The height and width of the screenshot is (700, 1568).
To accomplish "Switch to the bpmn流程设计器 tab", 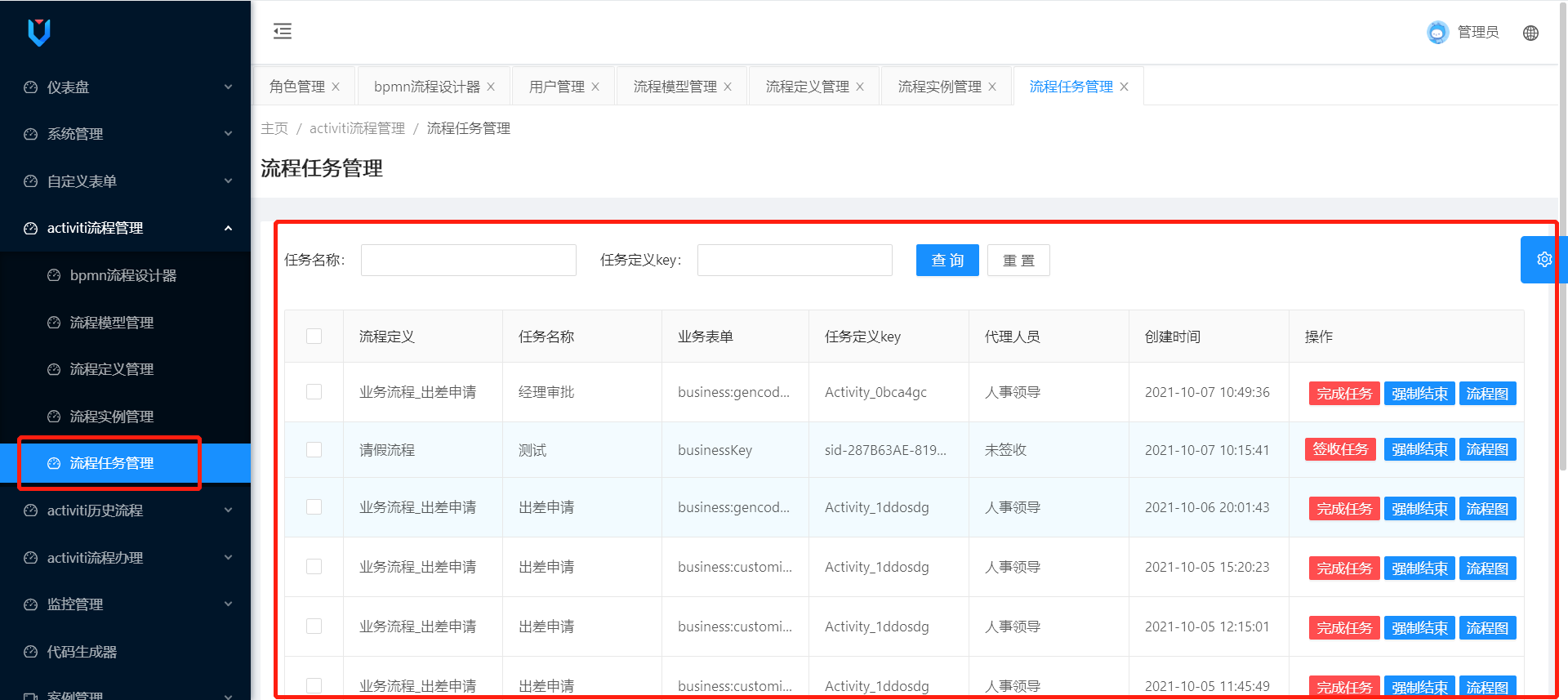I will coord(427,87).
